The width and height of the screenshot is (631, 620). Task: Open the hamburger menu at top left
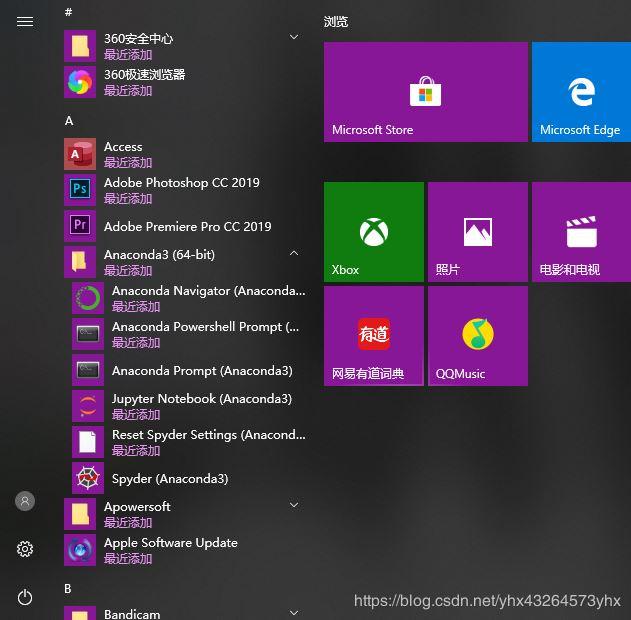point(25,21)
